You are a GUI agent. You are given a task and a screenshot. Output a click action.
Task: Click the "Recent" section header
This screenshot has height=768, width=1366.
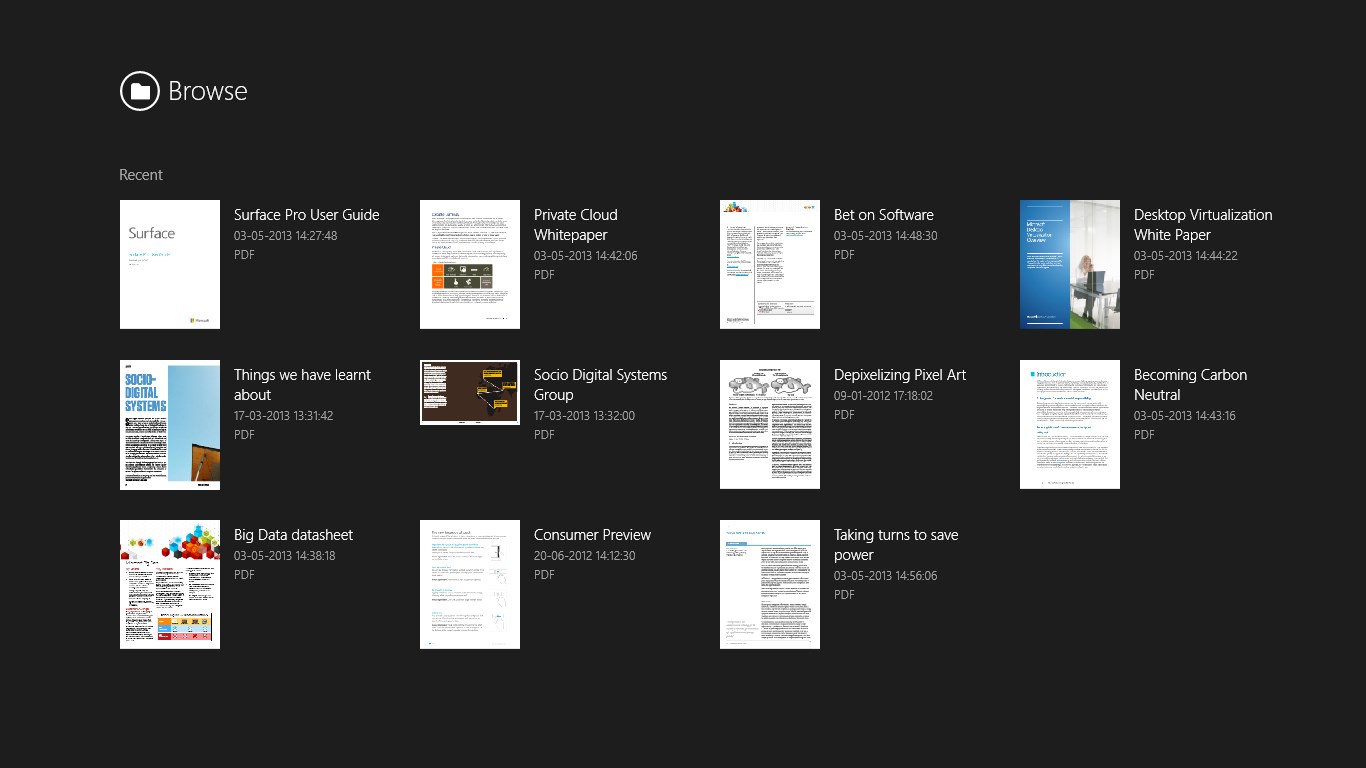[x=140, y=175]
